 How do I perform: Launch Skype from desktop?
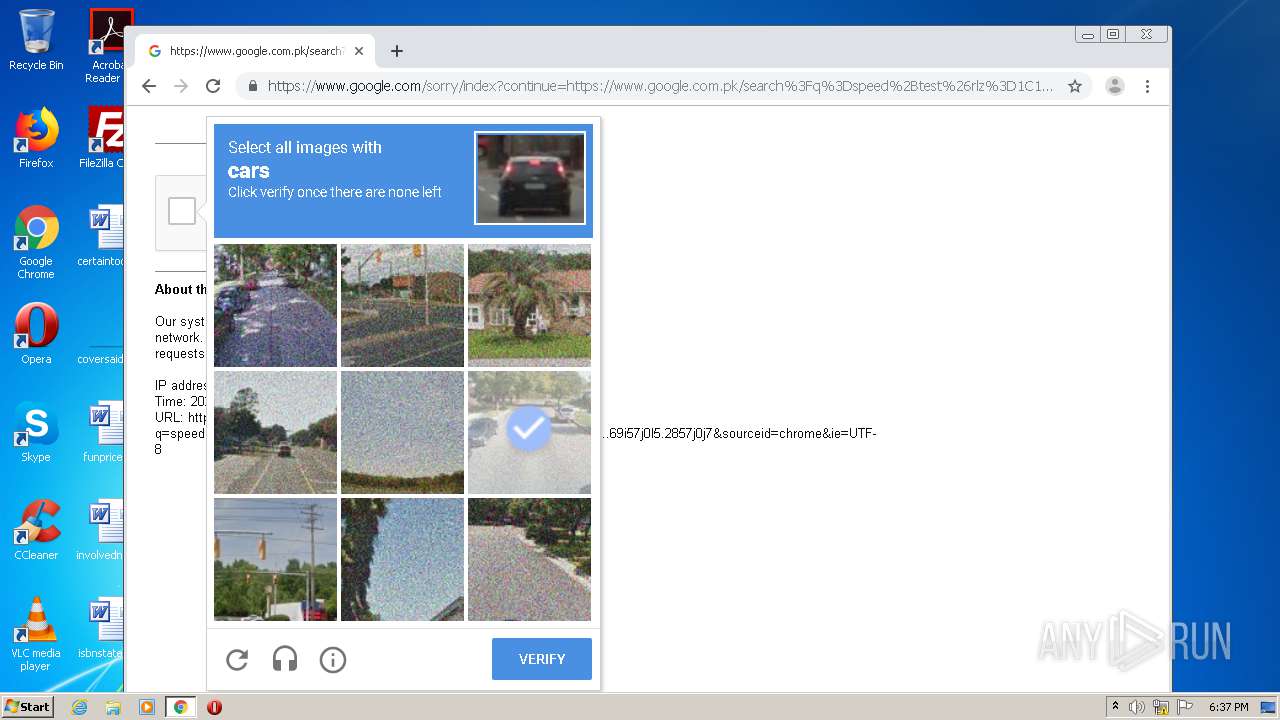coord(36,432)
